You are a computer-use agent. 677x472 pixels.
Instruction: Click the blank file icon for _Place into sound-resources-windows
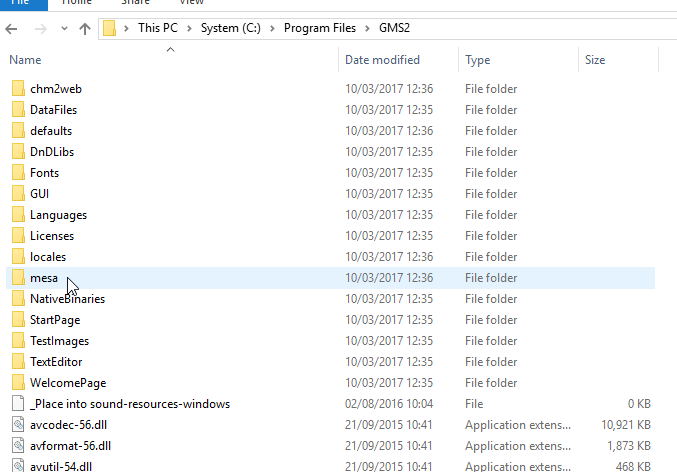pos(18,404)
